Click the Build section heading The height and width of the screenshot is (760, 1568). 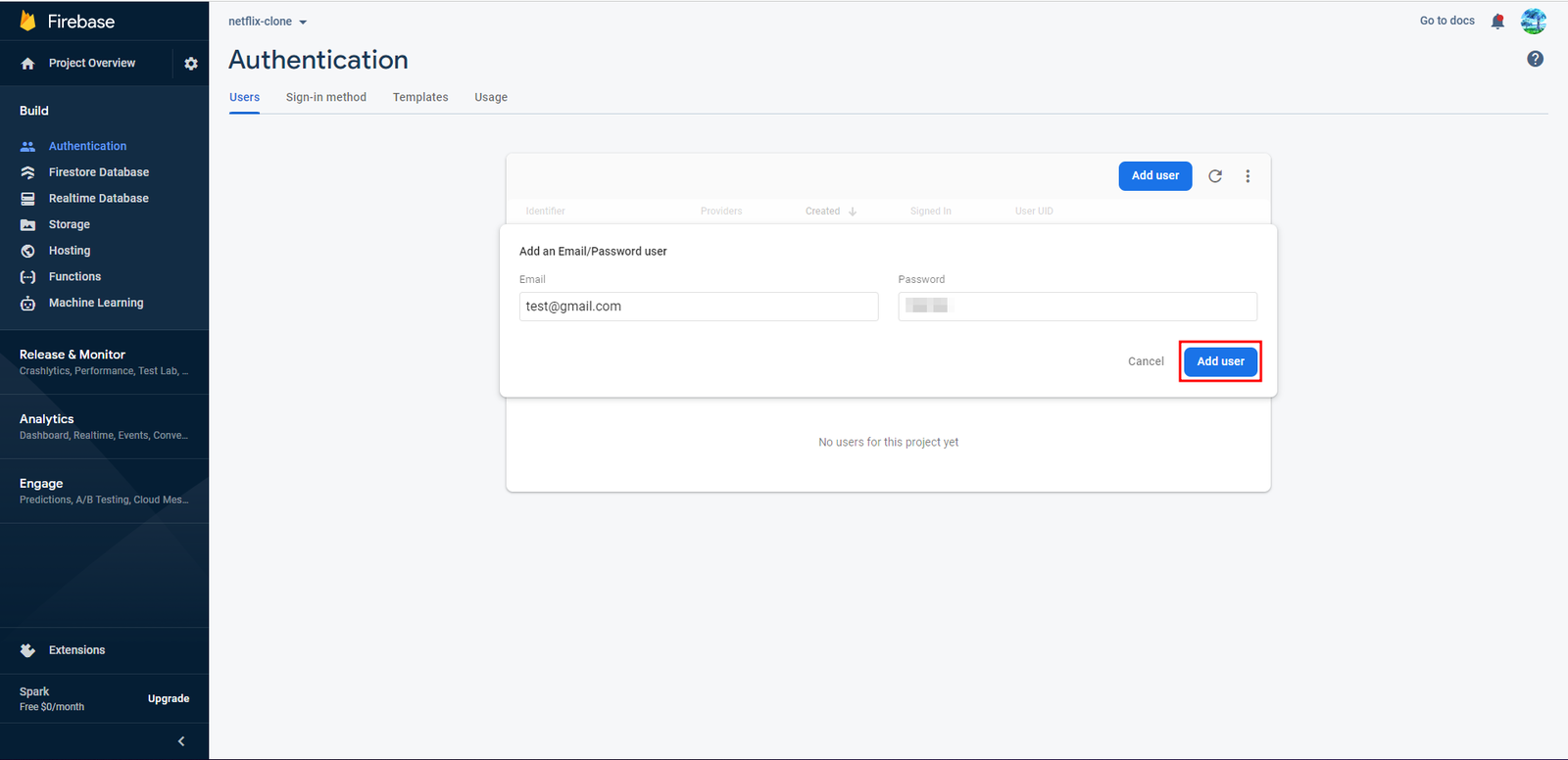pyautogui.click(x=34, y=111)
